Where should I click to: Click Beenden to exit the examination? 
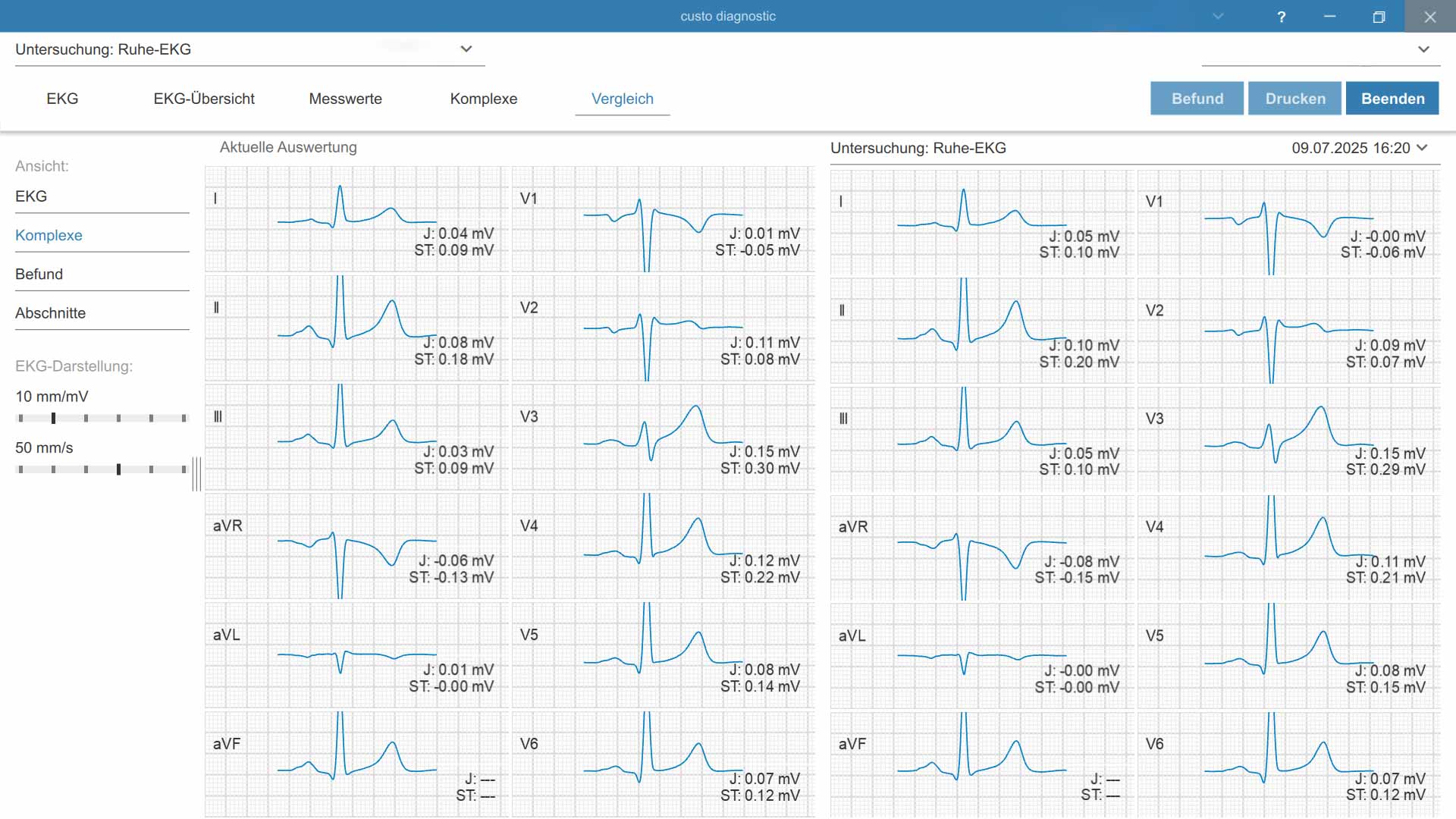[1392, 99]
